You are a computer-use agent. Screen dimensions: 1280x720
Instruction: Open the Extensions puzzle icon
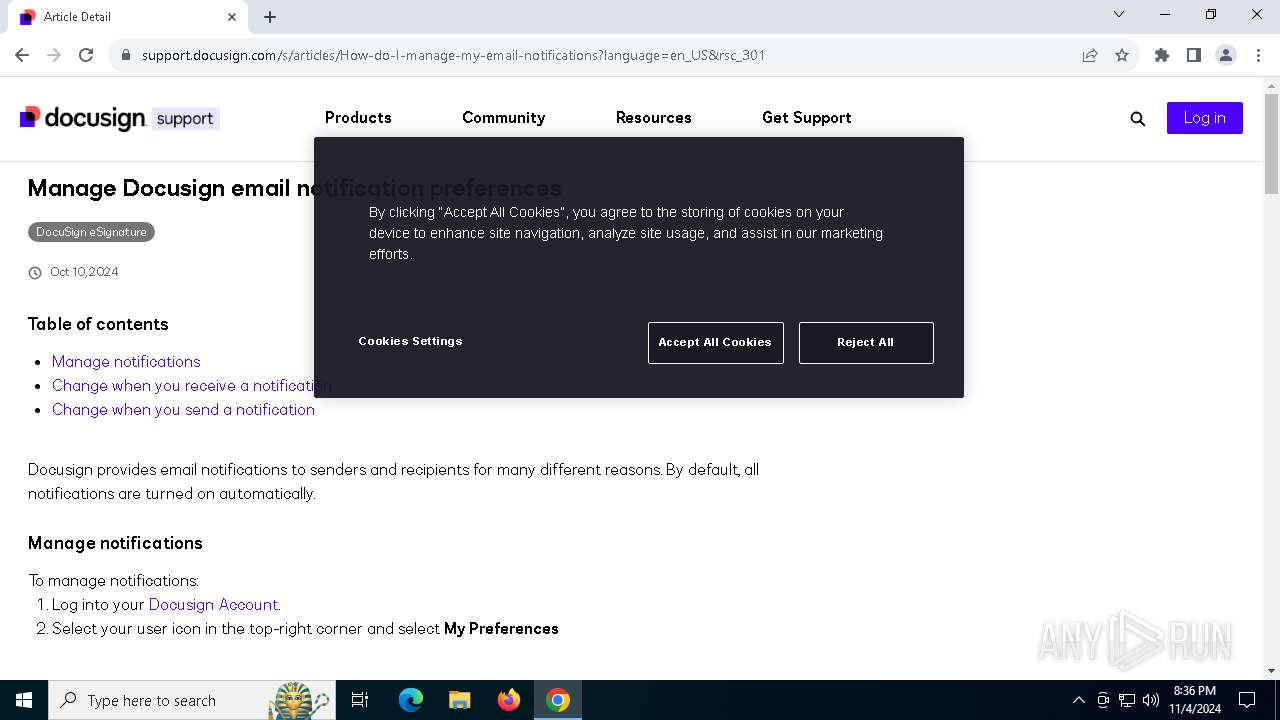coord(1162,55)
